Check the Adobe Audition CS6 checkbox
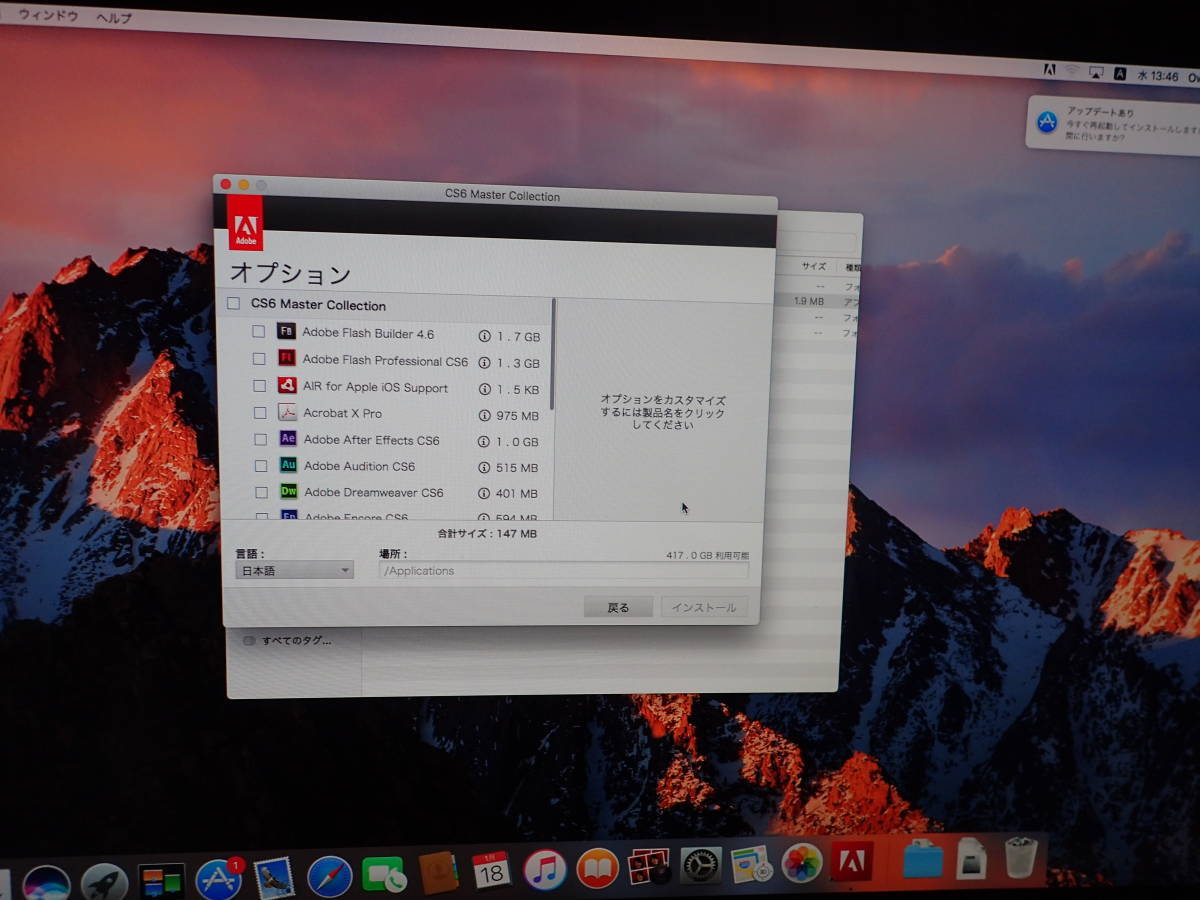1200x900 pixels. coord(261,465)
